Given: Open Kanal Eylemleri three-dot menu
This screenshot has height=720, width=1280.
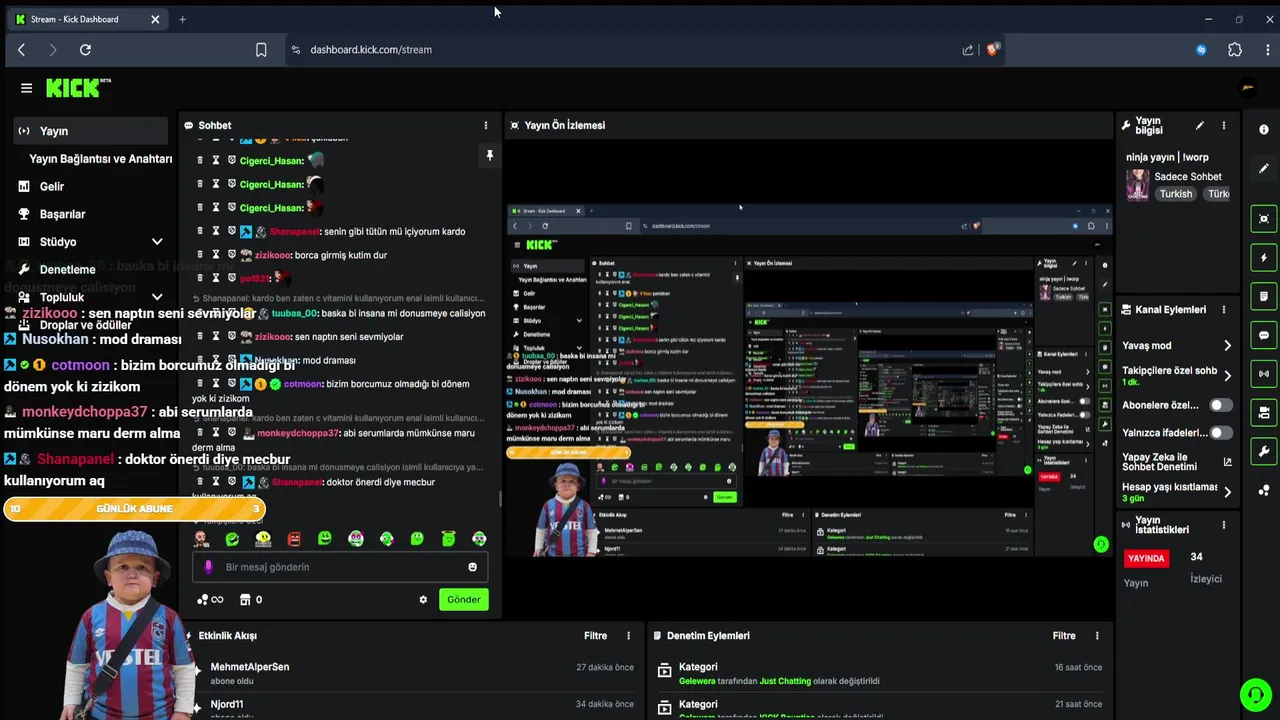Looking at the screenshot, I should [1223, 310].
